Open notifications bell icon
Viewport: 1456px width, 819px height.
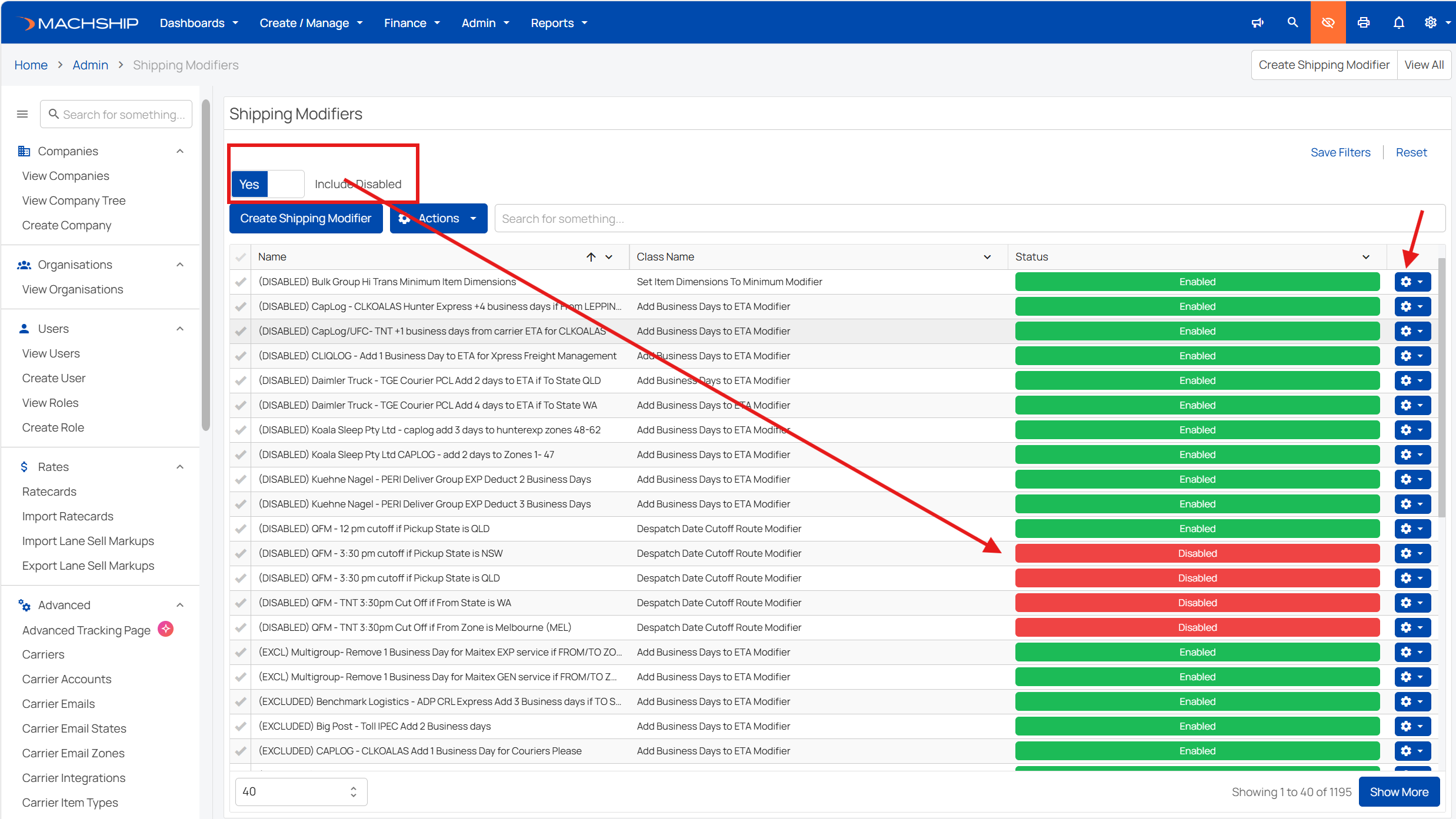click(x=1399, y=23)
